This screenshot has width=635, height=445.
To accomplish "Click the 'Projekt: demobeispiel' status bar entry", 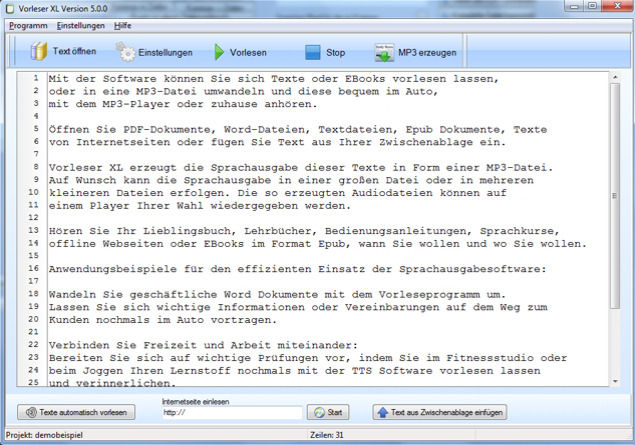I will tap(44, 435).
